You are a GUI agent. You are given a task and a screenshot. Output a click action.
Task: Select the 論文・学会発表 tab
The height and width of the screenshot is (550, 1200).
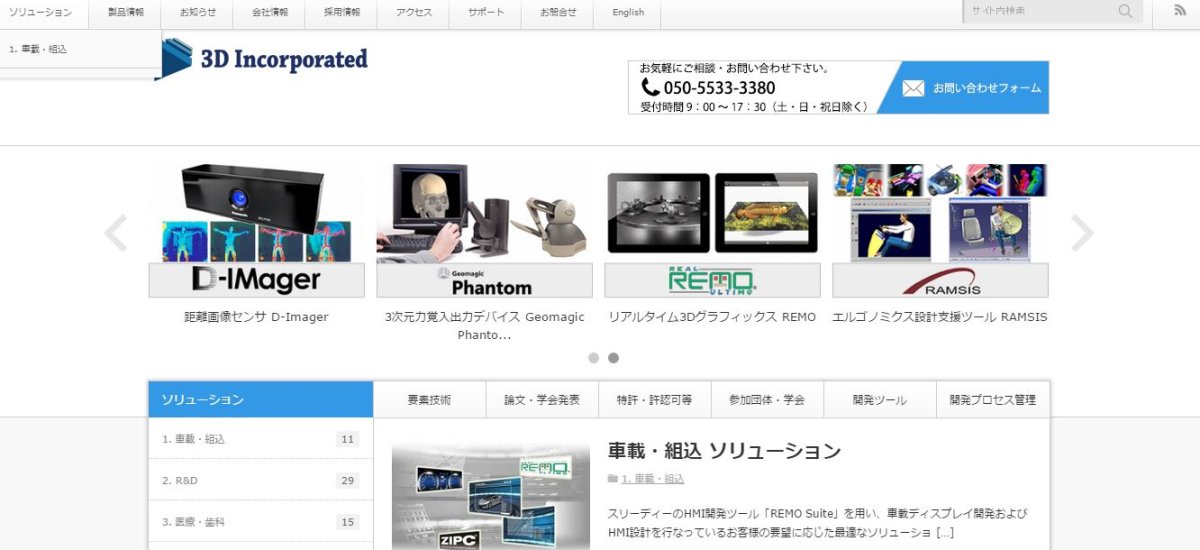pos(542,399)
